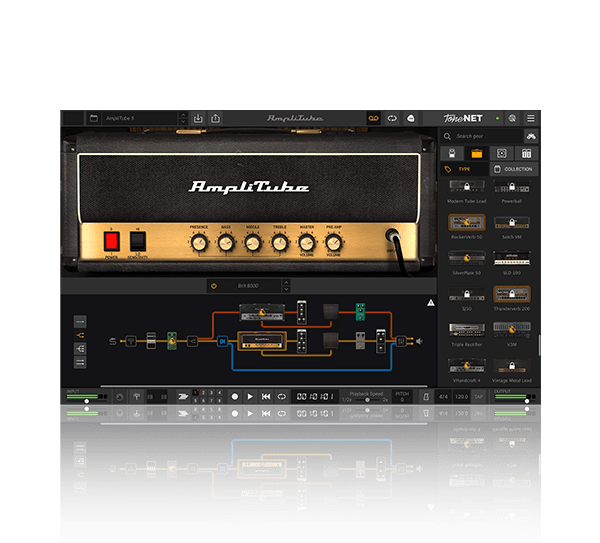This screenshot has width=600, height=543.
Task: Open the Custom Shop icon
Action: pos(411,118)
